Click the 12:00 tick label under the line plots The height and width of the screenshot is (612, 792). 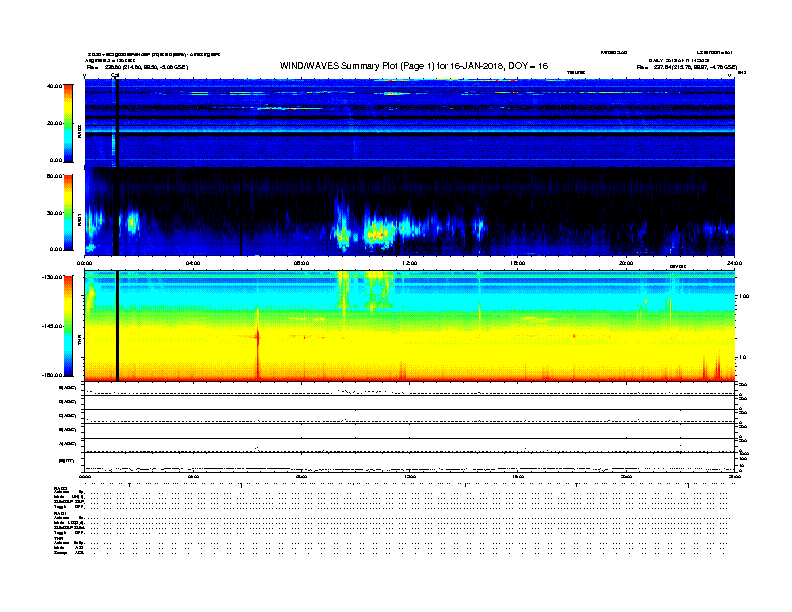[x=410, y=476]
